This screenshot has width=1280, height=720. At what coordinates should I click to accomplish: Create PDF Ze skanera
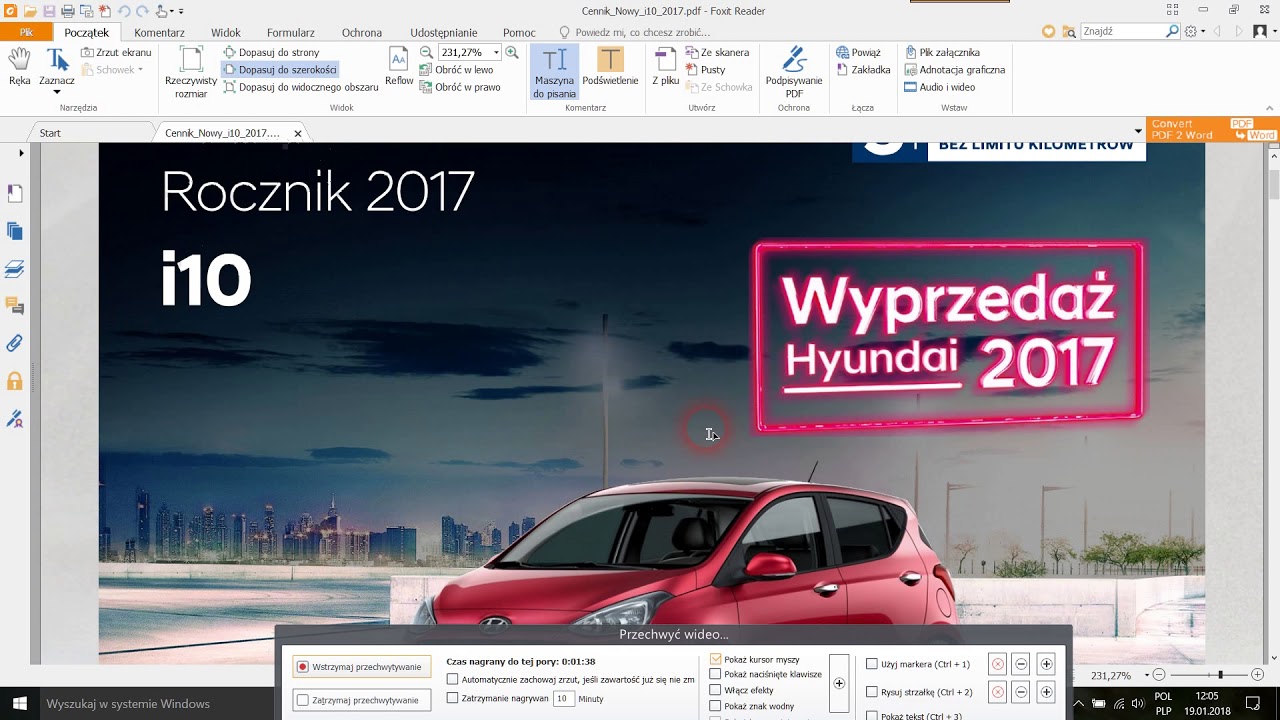(717, 52)
